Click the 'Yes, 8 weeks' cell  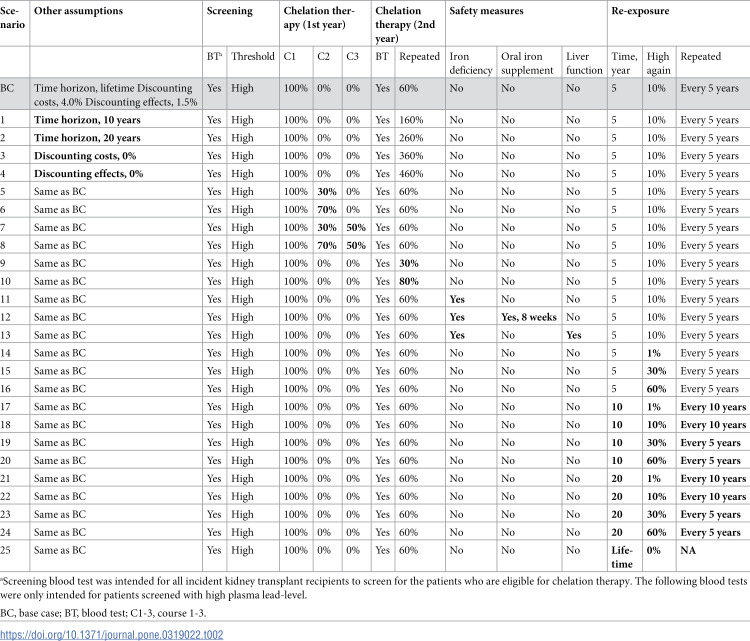coord(529,317)
